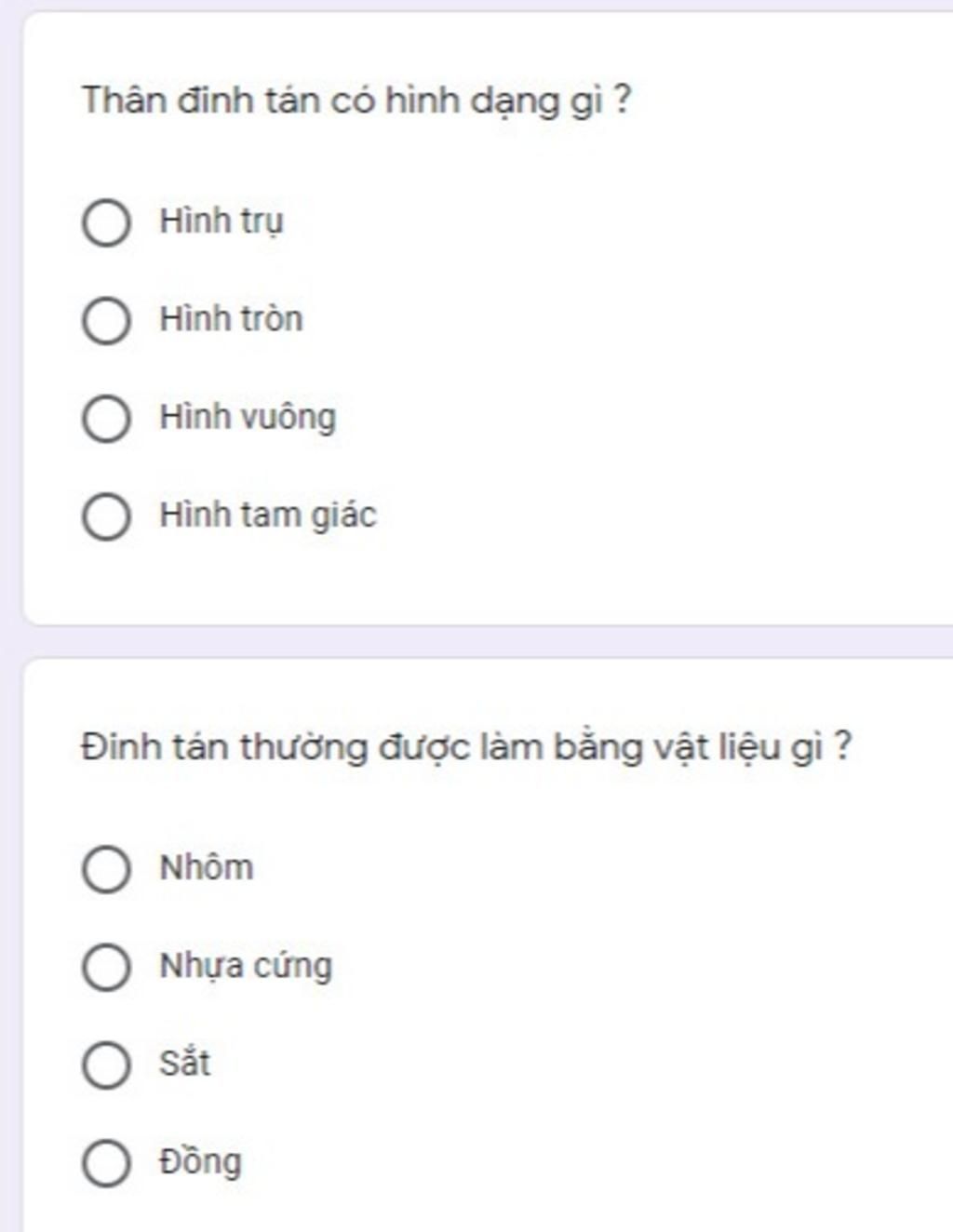Pick the Đồng radio circle
The width and height of the screenshot is (953, 1232).
click(106, 1163)
